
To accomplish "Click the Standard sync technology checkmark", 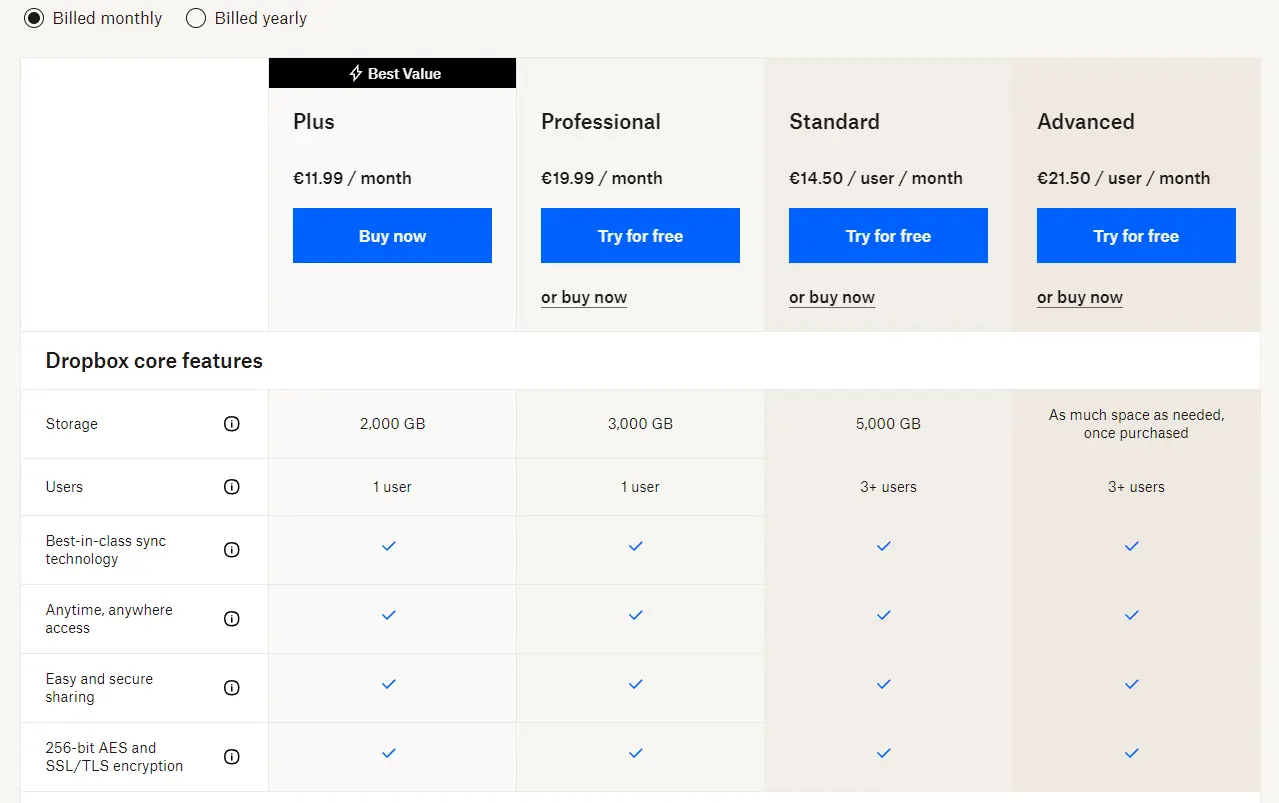I will click(884, 546).
